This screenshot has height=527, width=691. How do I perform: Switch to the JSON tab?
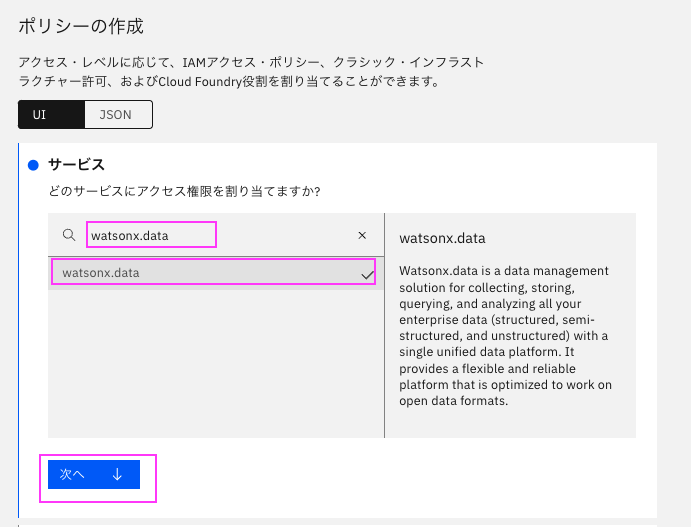(118, 115)
